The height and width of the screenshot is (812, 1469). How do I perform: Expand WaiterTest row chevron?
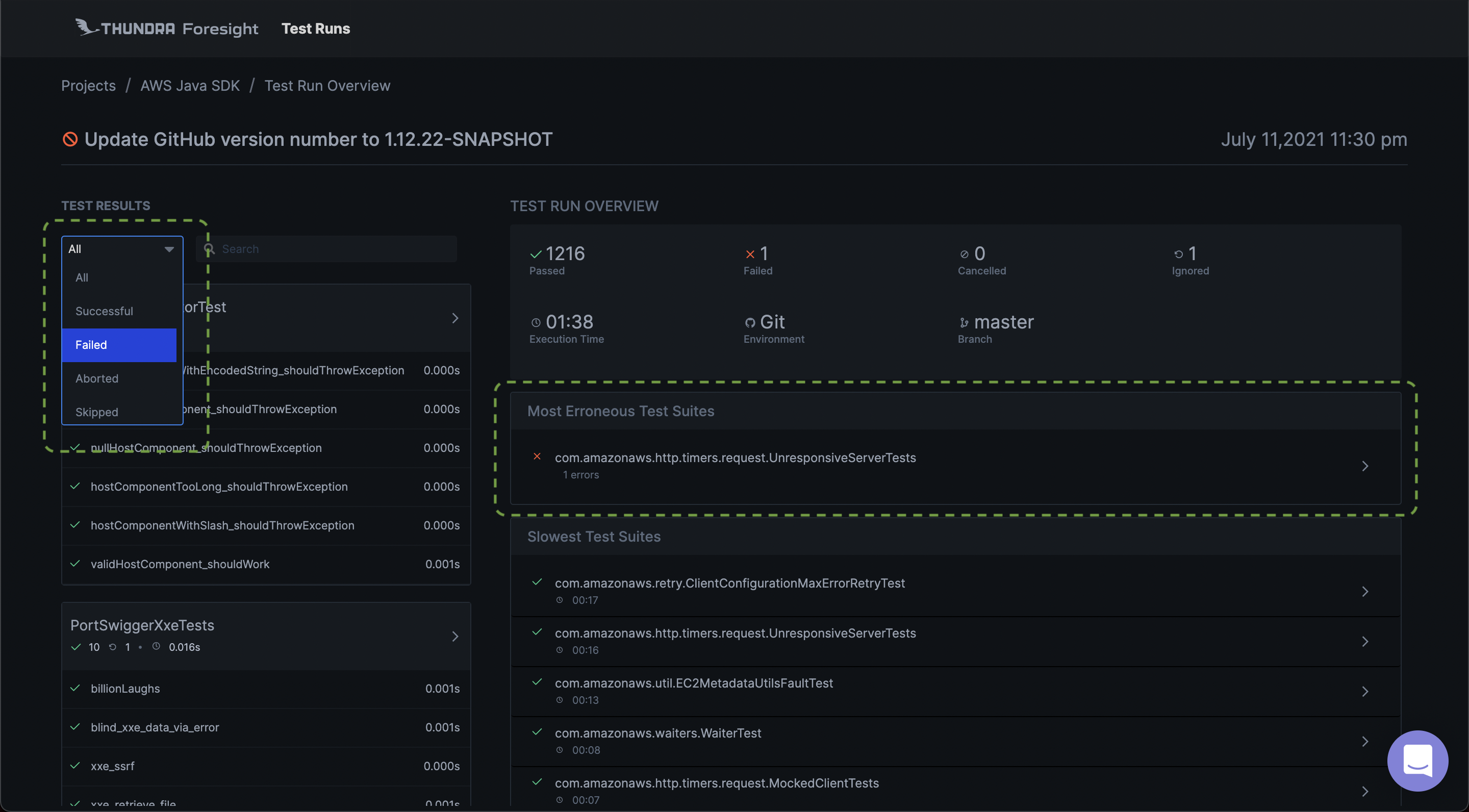coord(1364,742)
